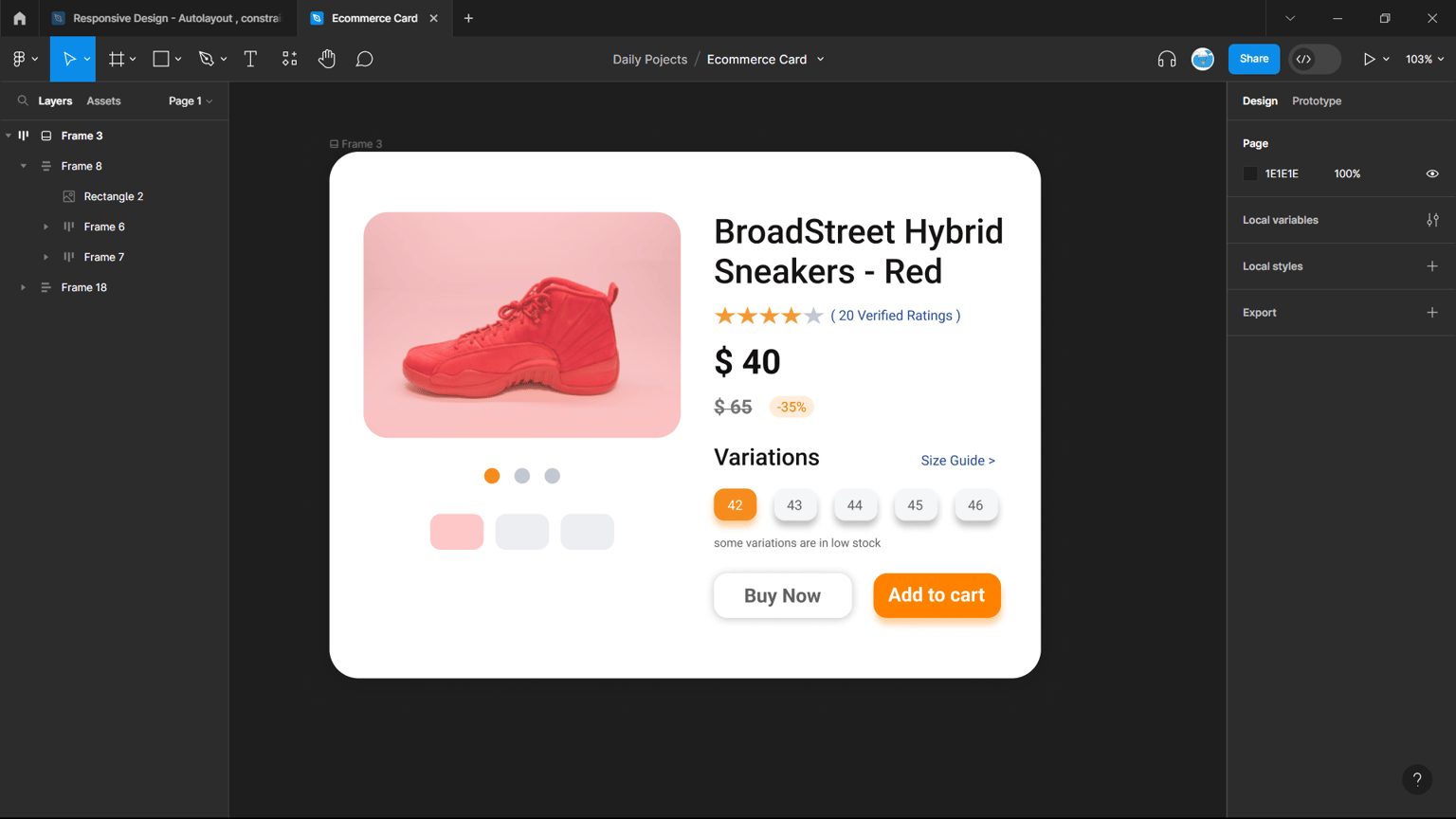The image size is (1456, 819).
Task: Click the 20 Verified Ratings link
Action: tap(896, 316)
